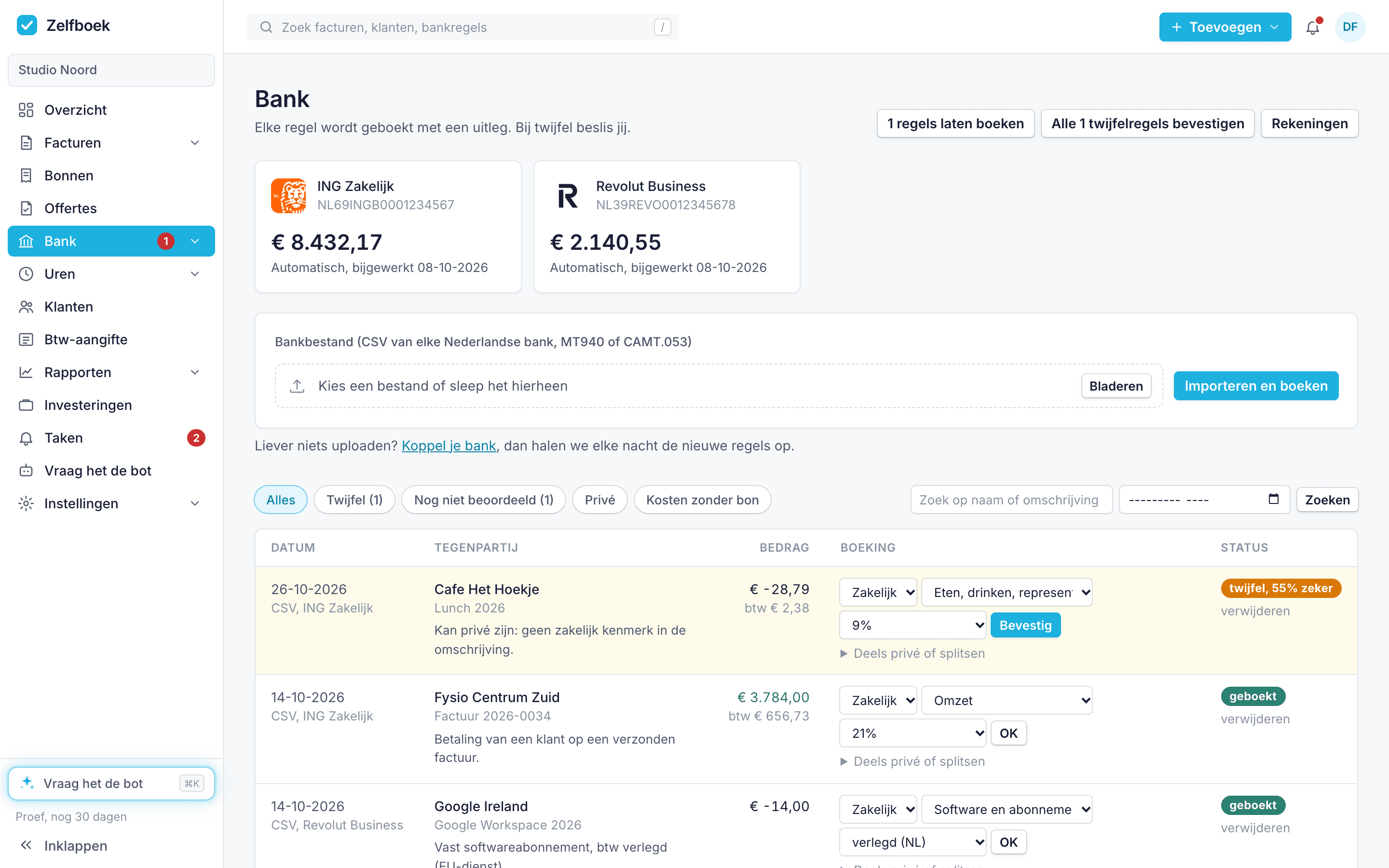Expand the Rapporten submenu chevron

(x=195, y=372)
